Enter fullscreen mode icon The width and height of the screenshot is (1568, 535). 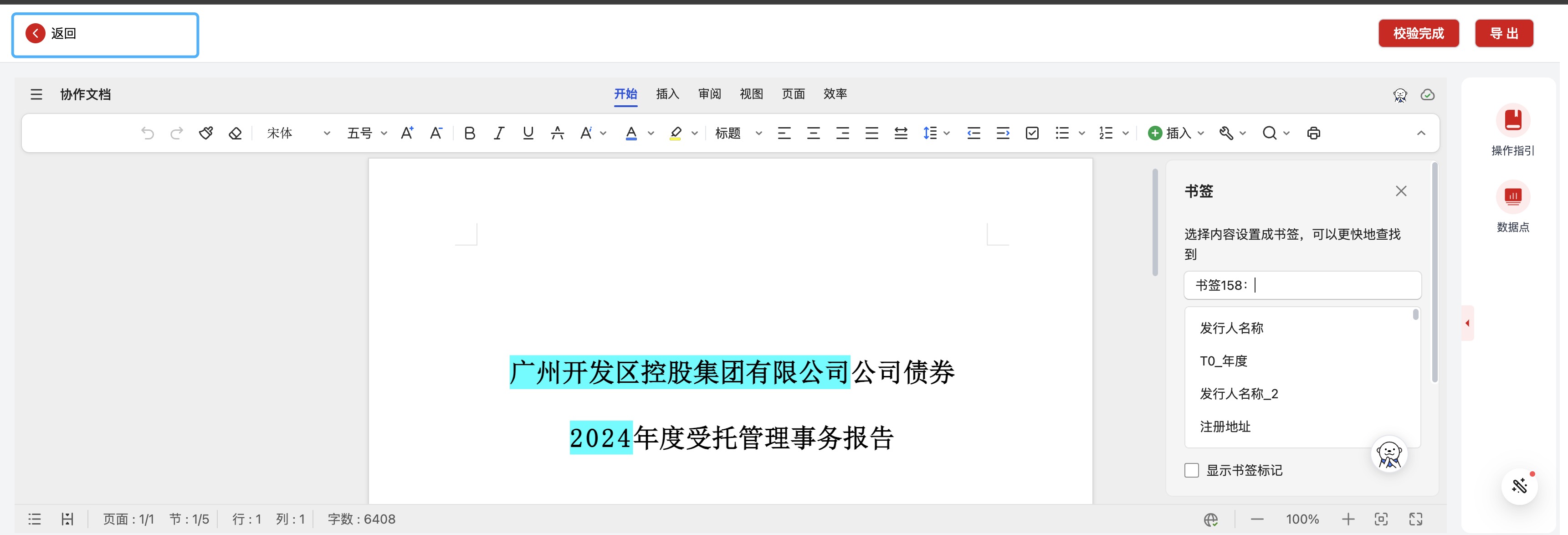pyautogui.click(x=1416, y=519)
